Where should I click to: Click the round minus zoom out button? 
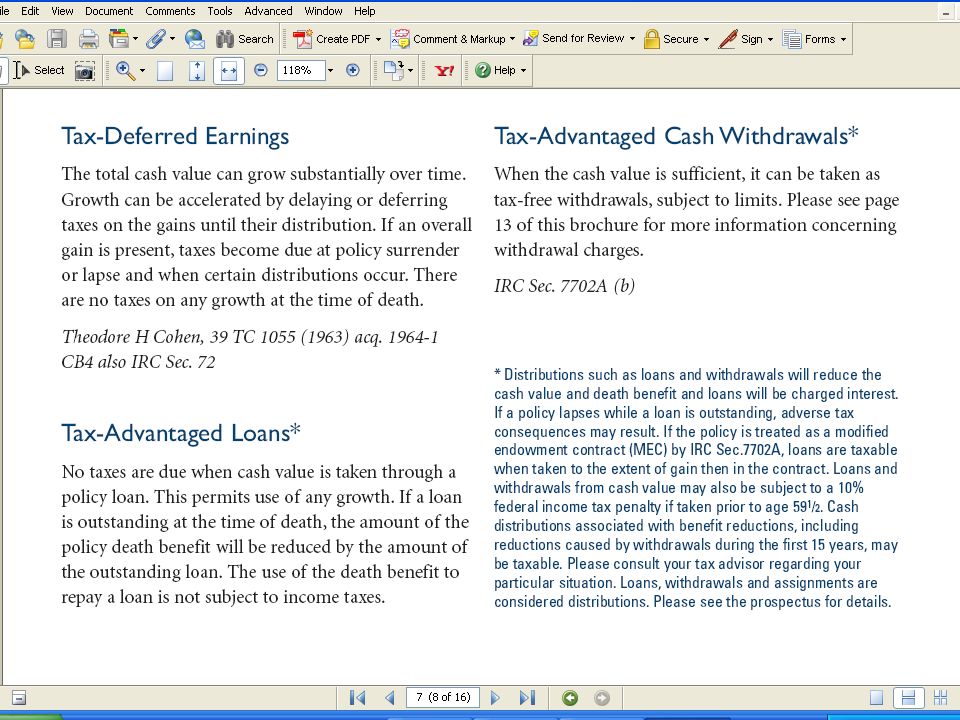pyautogui.click(x=261, y=70)
